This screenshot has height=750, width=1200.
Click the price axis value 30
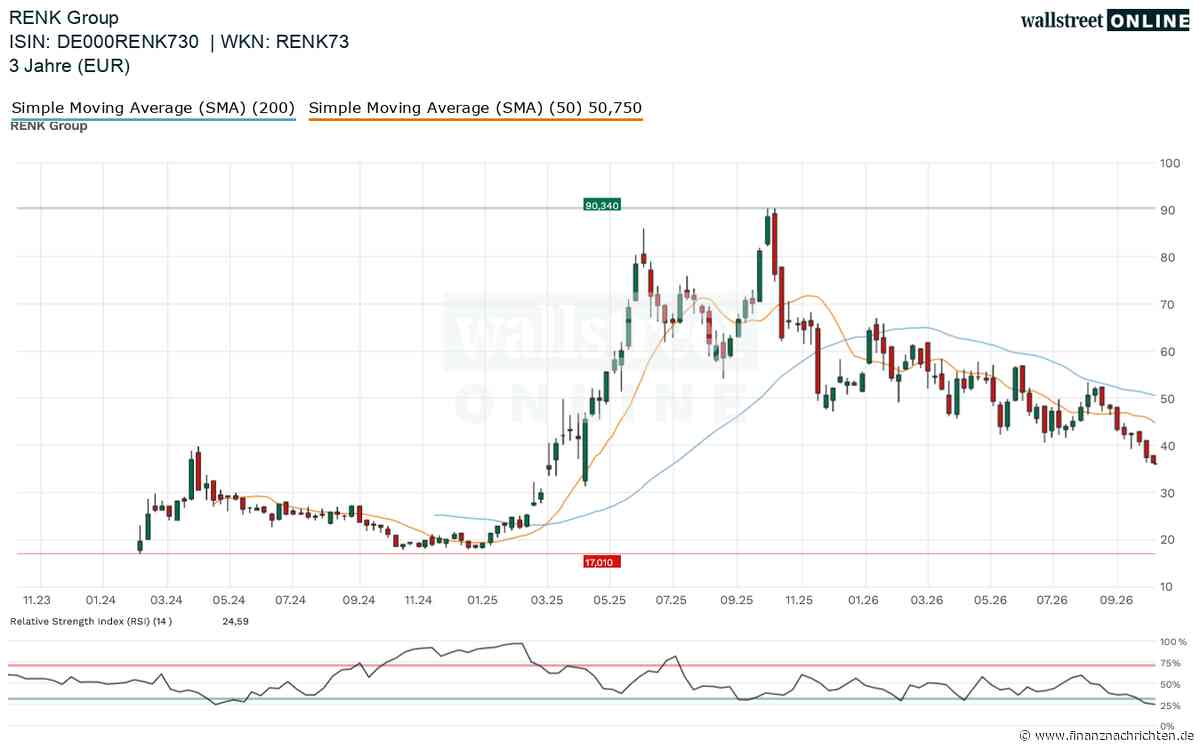(x=1168, y=492)
